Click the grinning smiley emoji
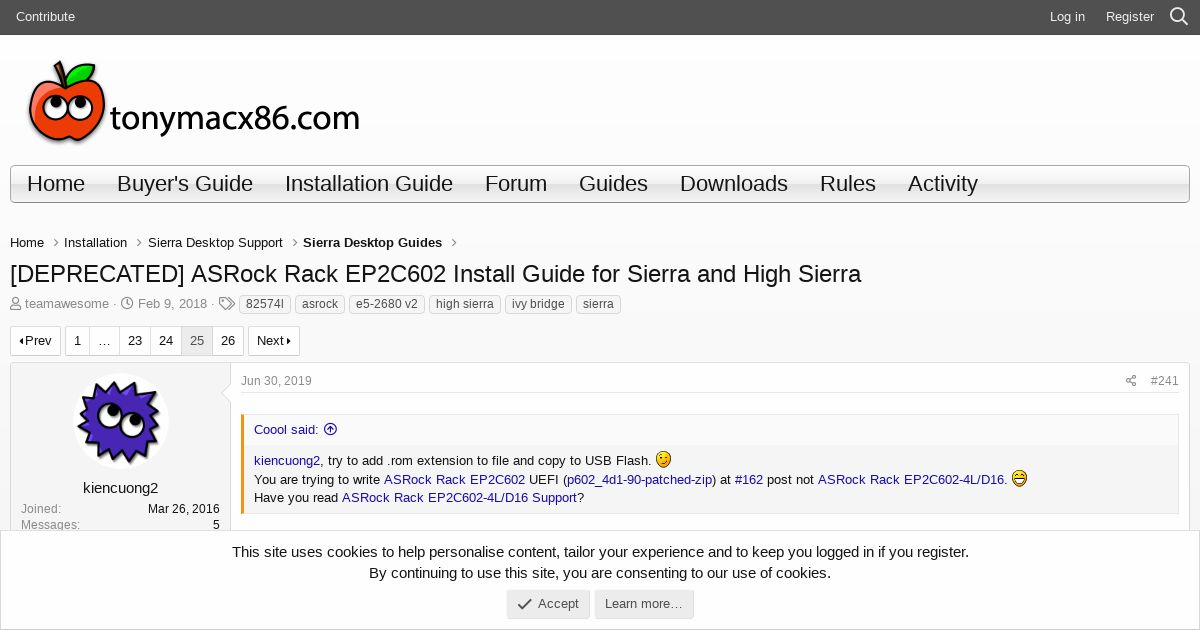The width and height of the screenshot is (1200, 630). [x=1019, y=478]
